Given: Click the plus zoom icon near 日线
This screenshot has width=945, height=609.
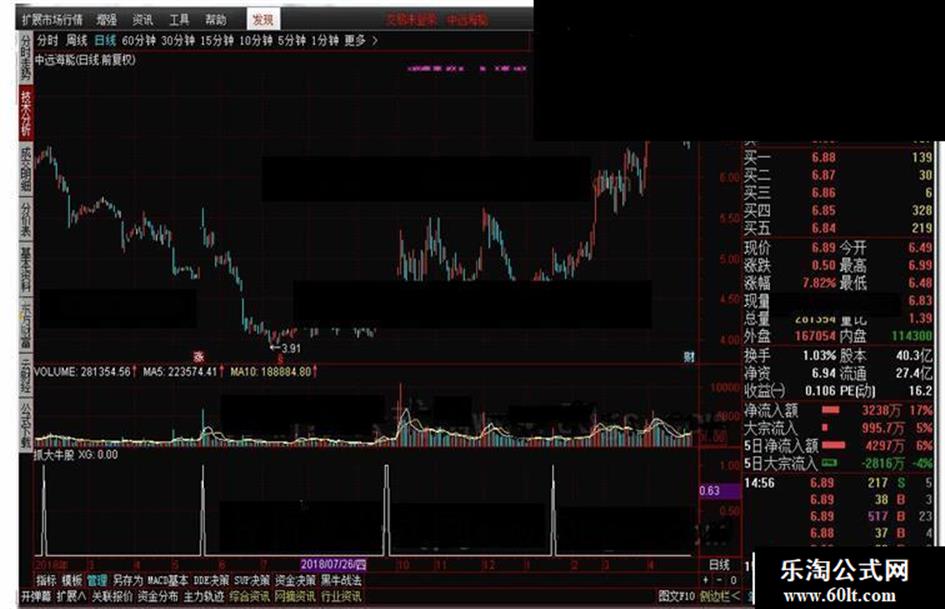Looking at the screenshot, I should pyautogui.click(x=706, y=580).
